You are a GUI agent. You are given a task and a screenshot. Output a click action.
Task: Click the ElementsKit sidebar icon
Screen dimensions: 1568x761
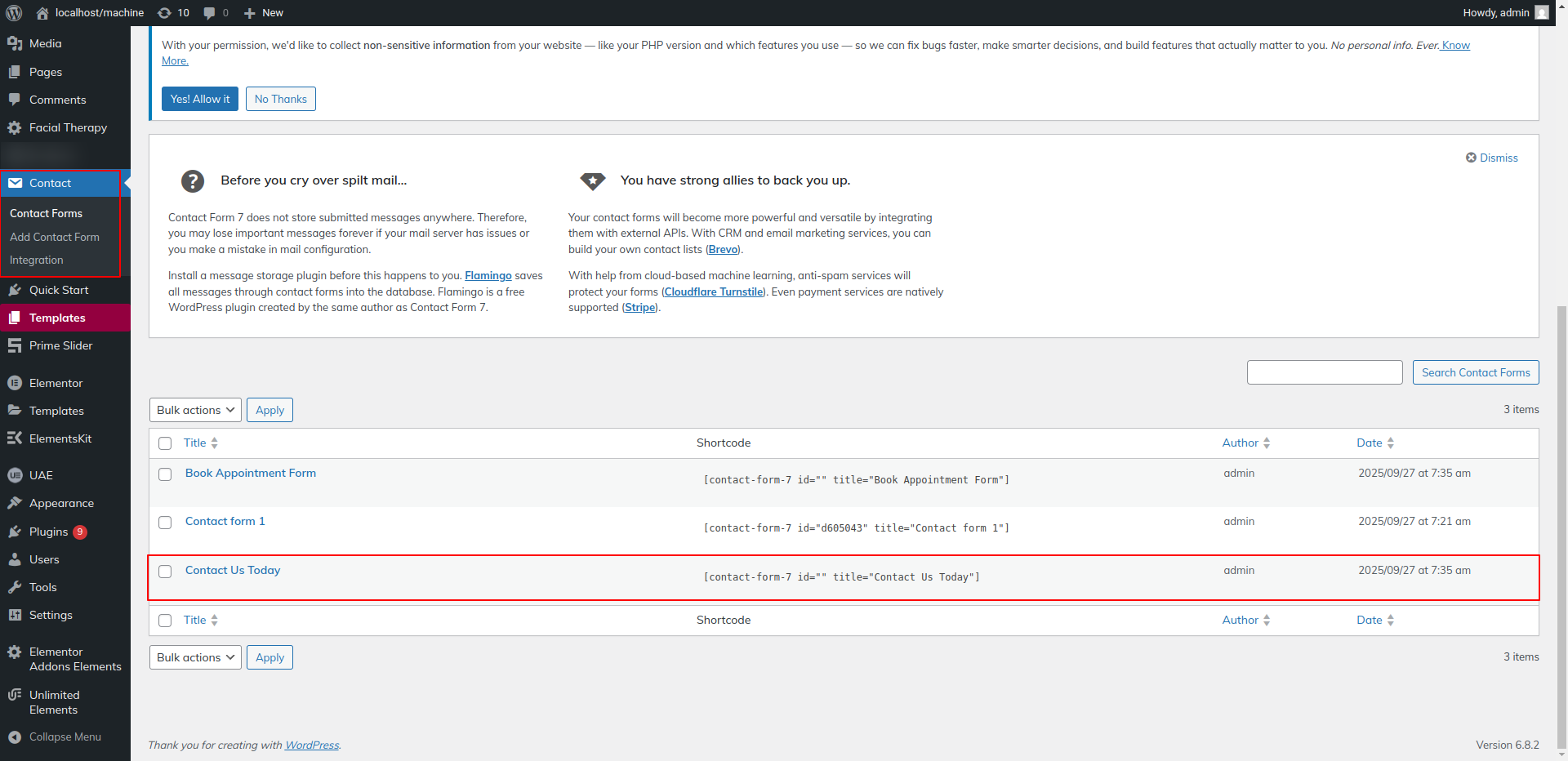(15, 438)
